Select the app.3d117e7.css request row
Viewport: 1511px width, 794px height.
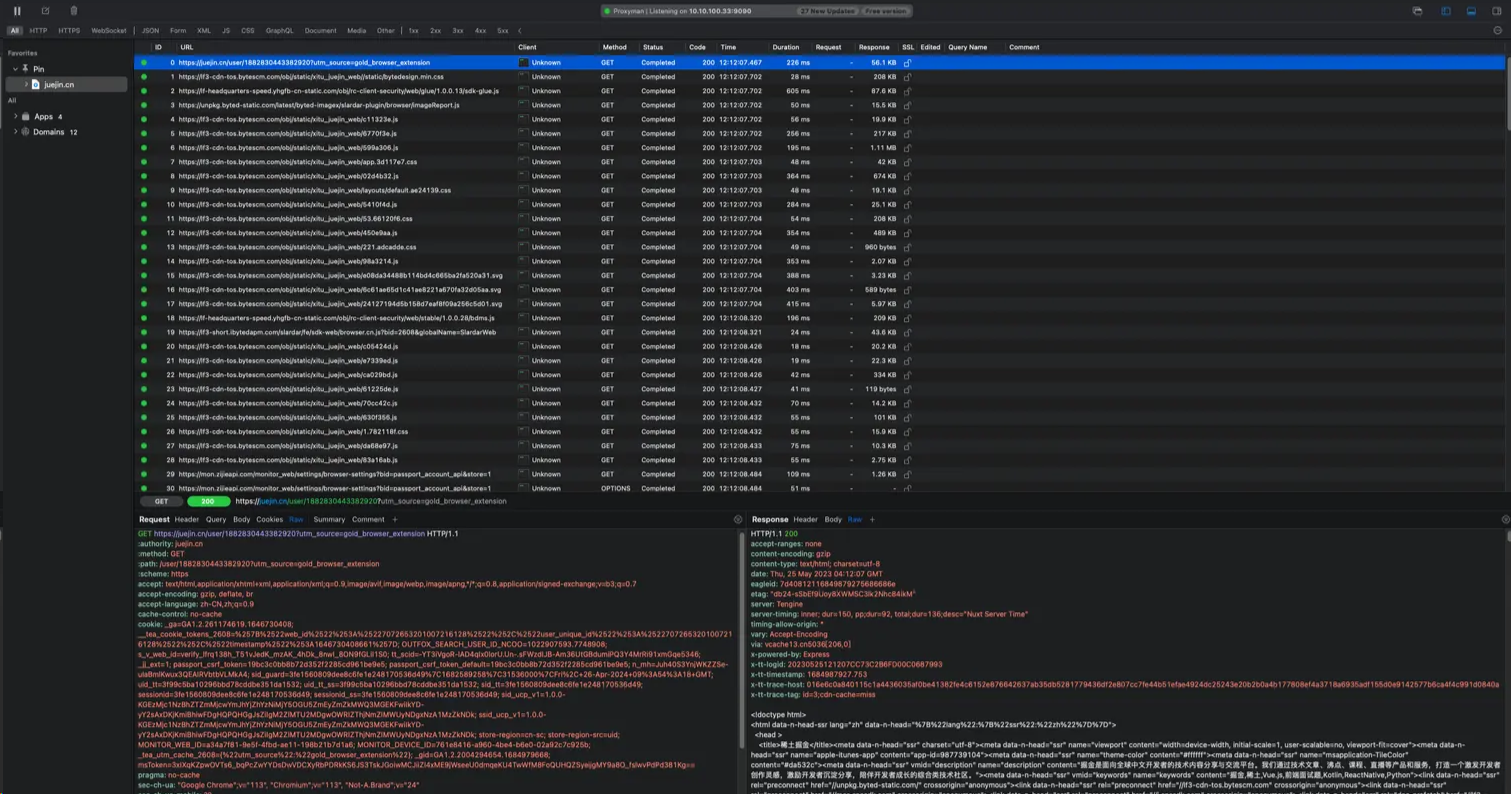coord(820,162)
